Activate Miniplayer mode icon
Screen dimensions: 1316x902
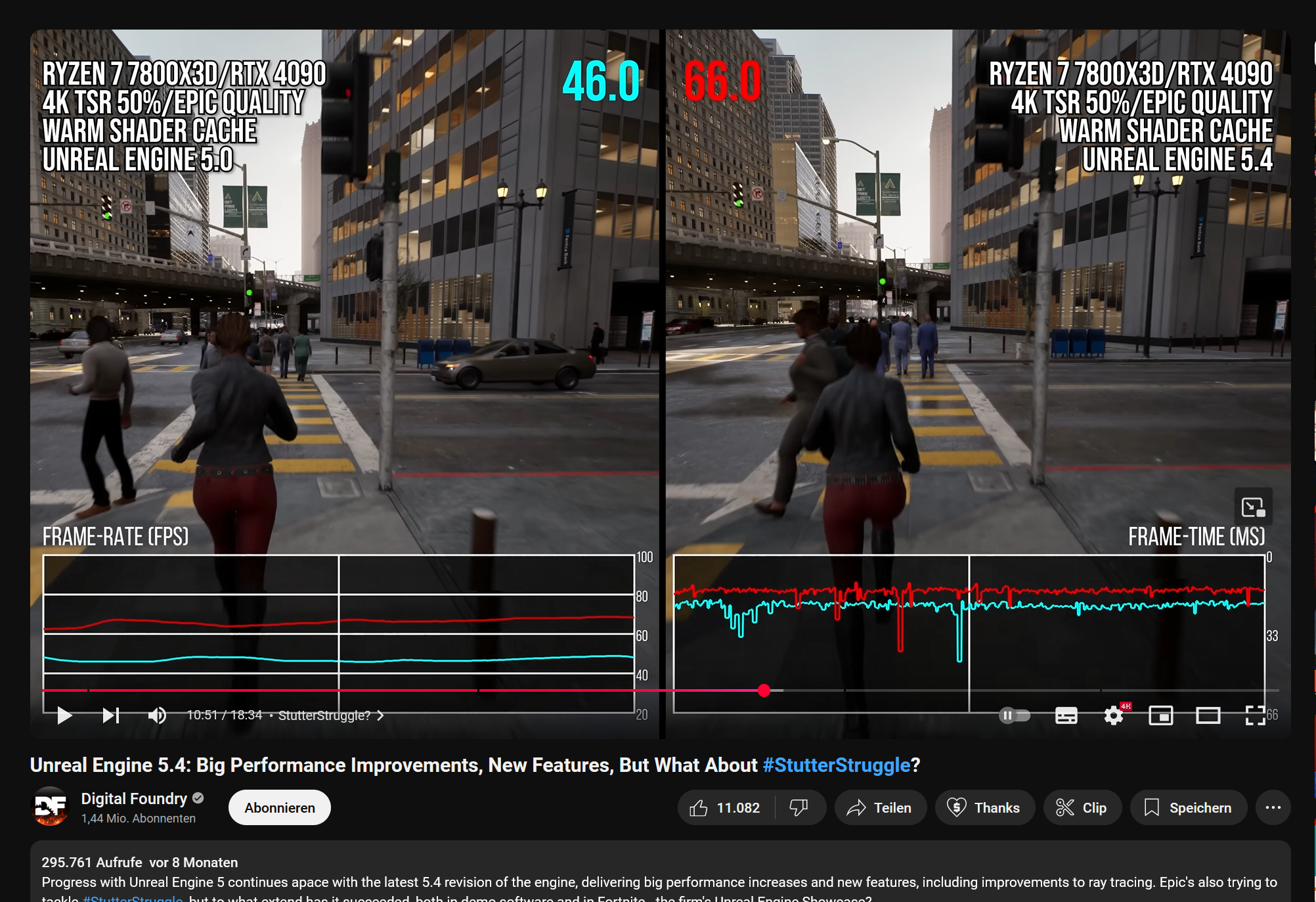(x=1161, y=715)
